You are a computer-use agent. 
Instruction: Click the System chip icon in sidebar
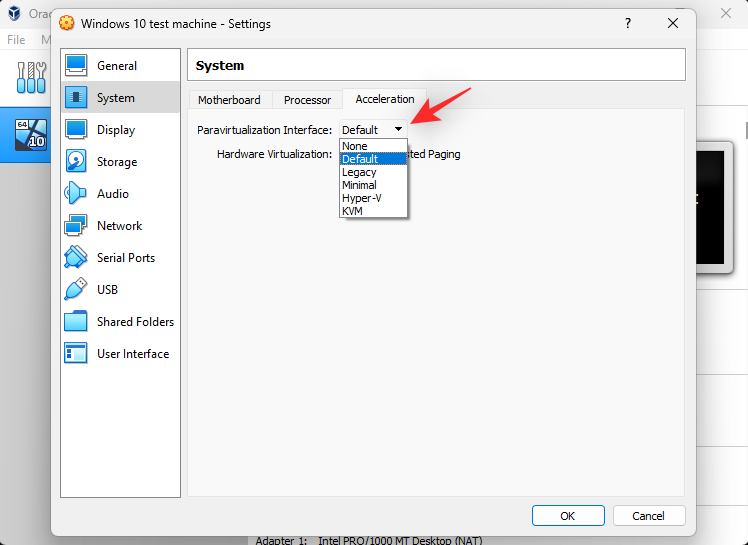coord(76,97)
